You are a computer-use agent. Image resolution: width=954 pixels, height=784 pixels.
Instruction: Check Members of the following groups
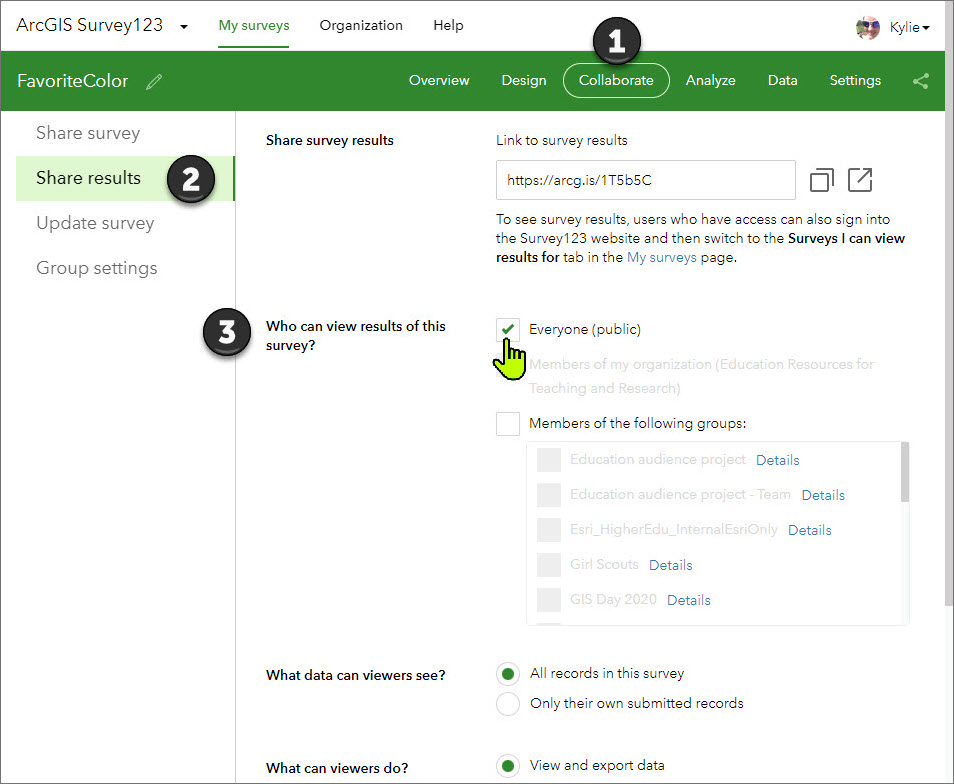pos(508,424)
